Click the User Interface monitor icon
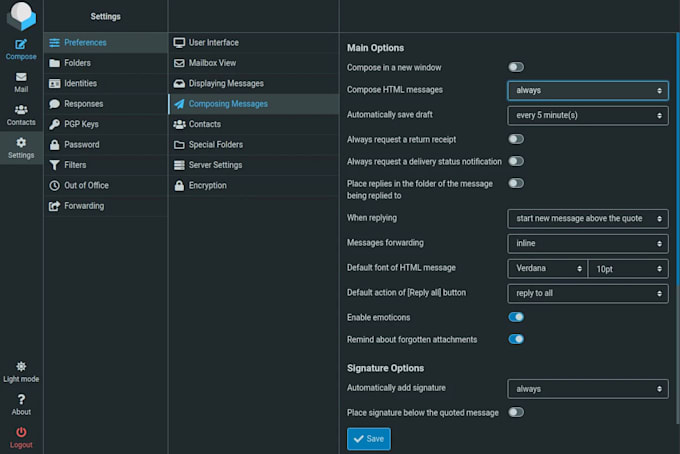 (179, 42)
